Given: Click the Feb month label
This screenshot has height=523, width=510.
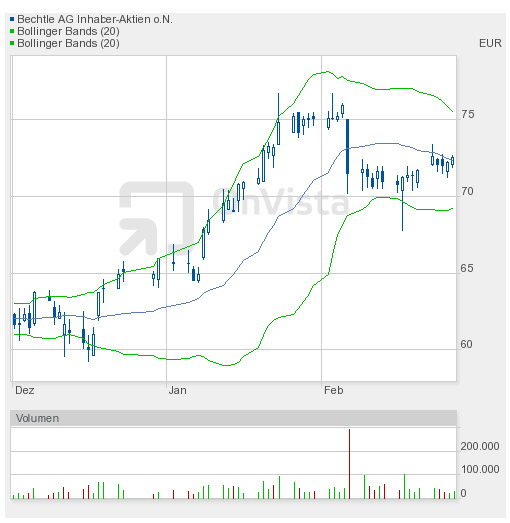Looking at the screenshot, I should click(x=334, y=390).
